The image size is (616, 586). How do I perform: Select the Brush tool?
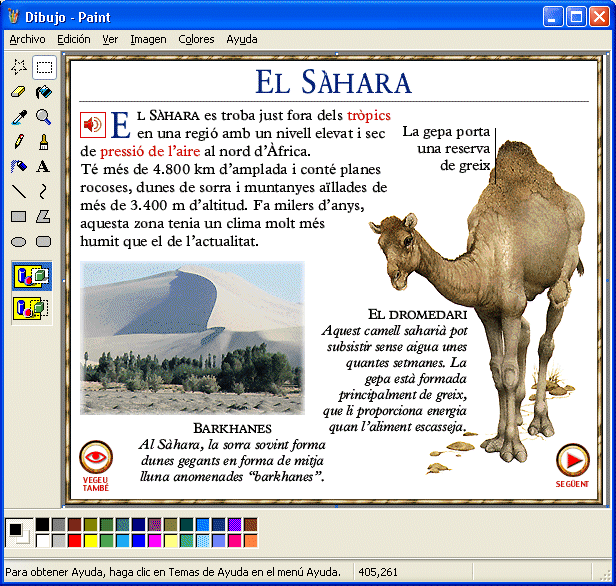[44, 142]
